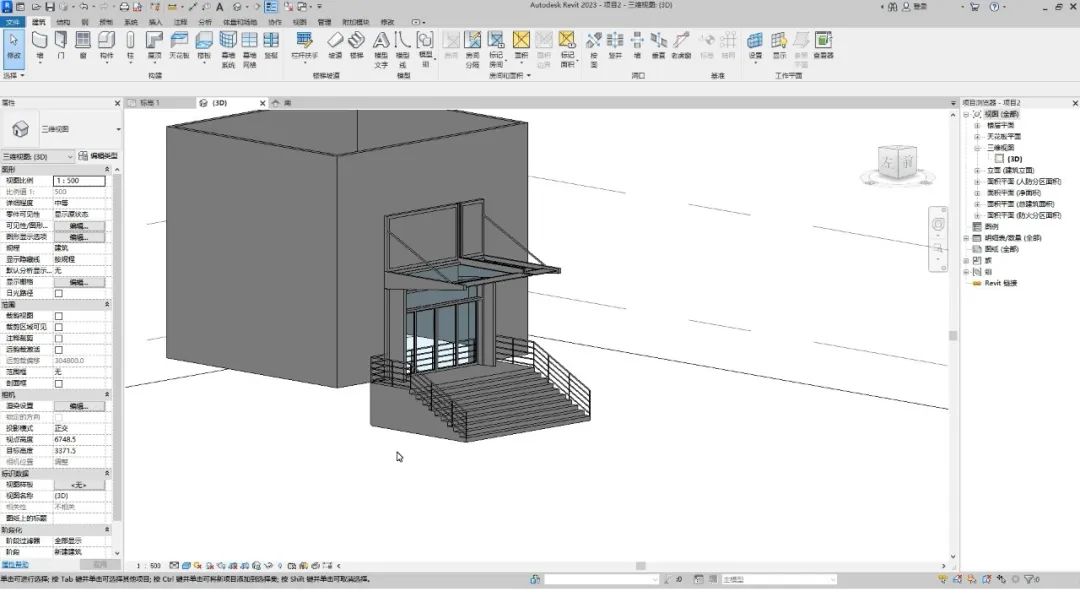
Task: Select the Ceiling (天花板) tool
Action: pyautogui.click(x=179, y=45)
